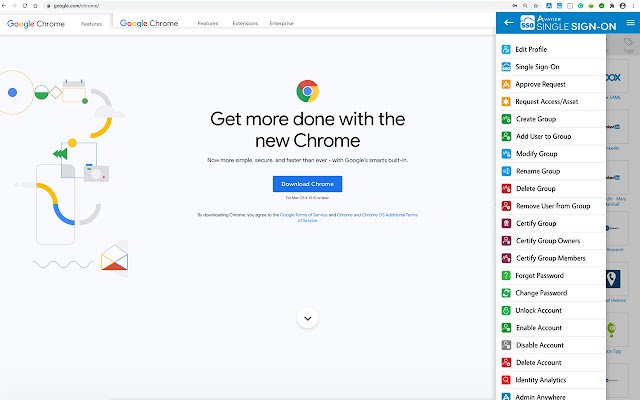Select Create Group menu item
This screenshot has width=640, height=400.
point(551,119)
